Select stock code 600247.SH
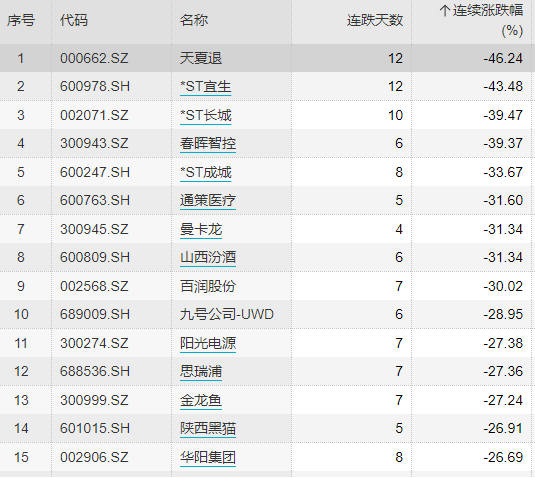Screen dimensions: 535x478 click(x=95, y=172)
